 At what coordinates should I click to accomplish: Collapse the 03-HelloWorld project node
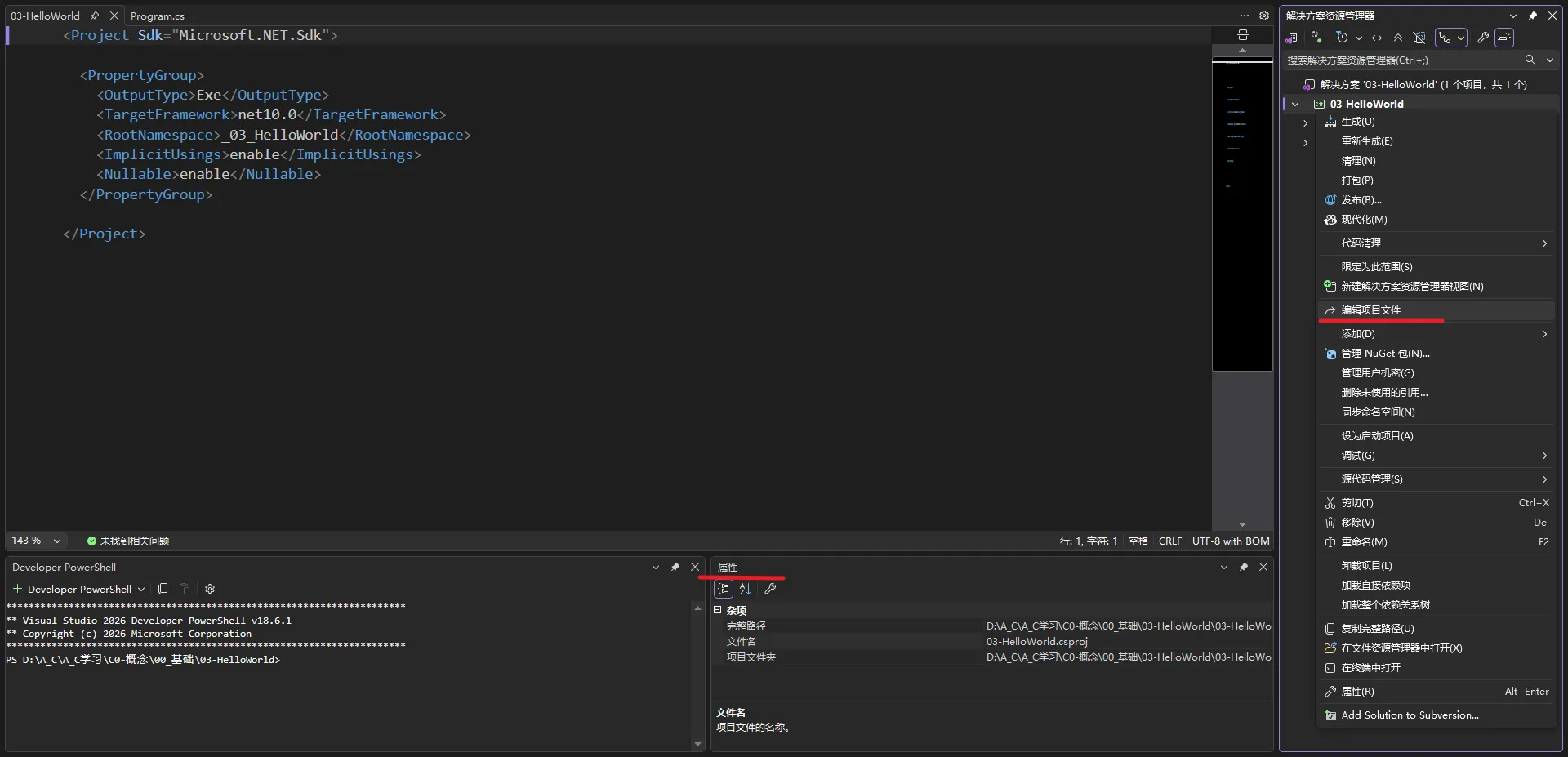(x=1295, y=104)
